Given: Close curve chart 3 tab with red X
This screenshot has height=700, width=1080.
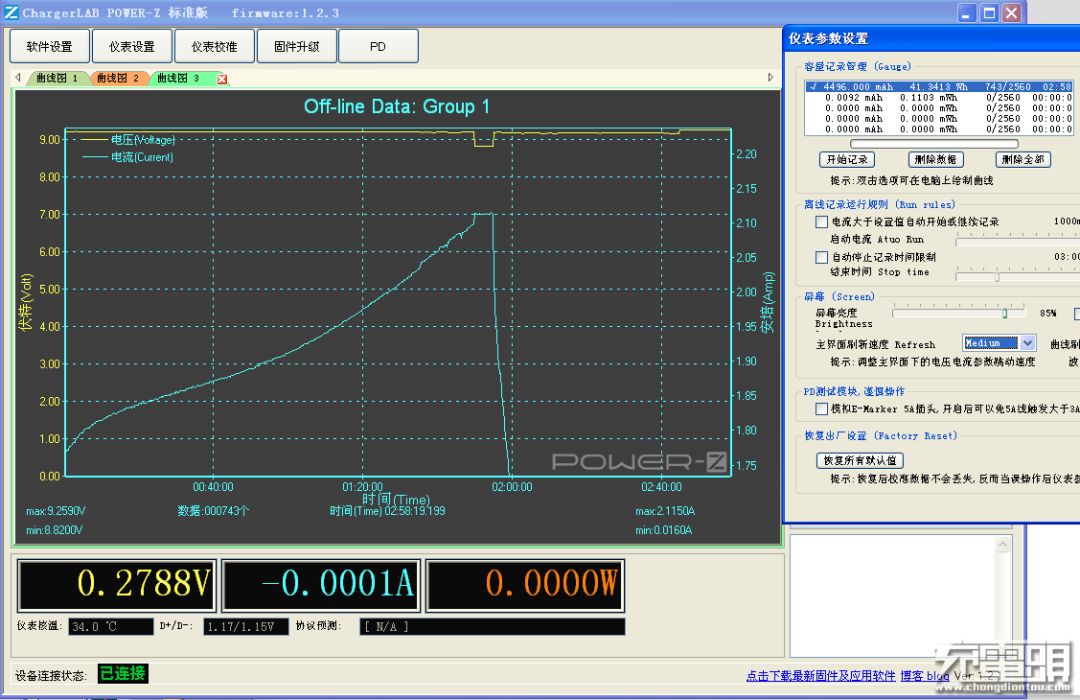Looking at the screenshot, I should [x=222, y=79].
